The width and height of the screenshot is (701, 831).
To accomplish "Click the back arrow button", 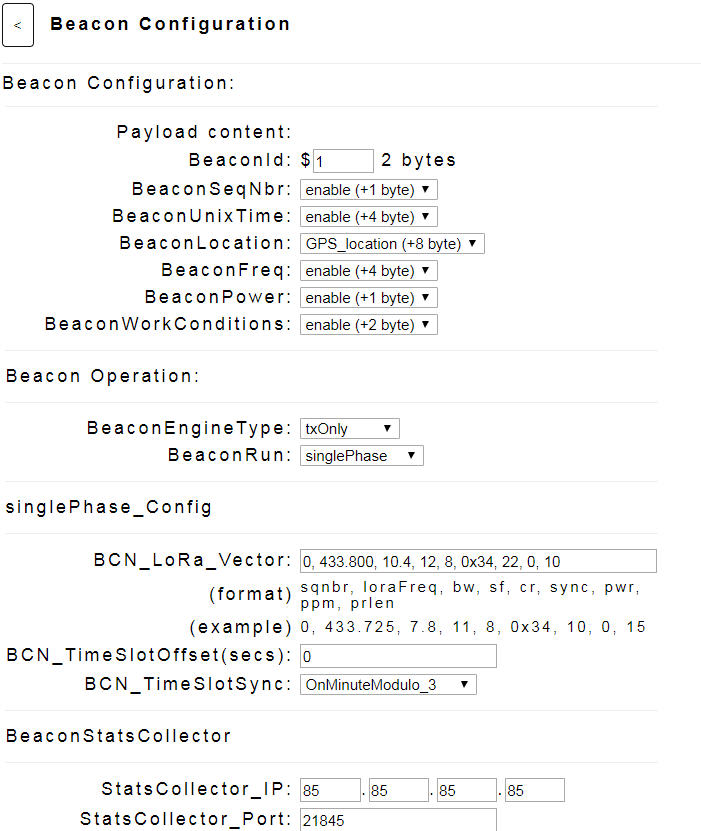I will click(18, 25).
